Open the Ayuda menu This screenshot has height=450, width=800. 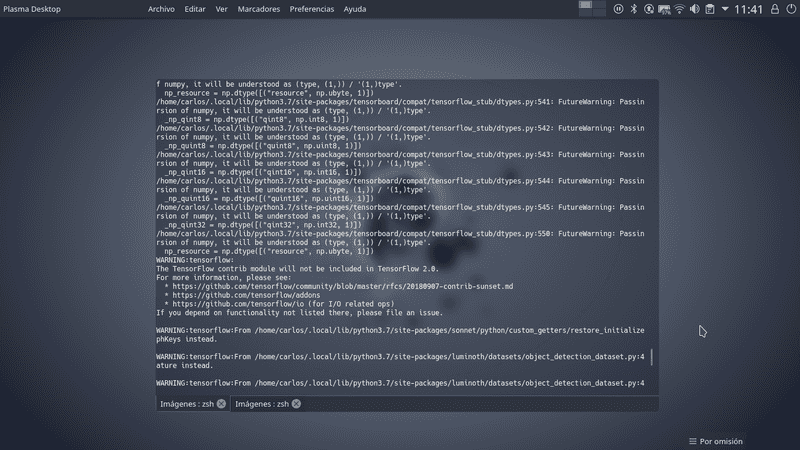coord(355,9)
